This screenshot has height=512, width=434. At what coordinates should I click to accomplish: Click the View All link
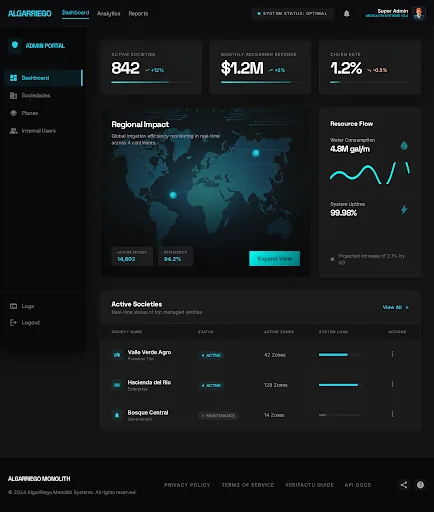(395, 307)
